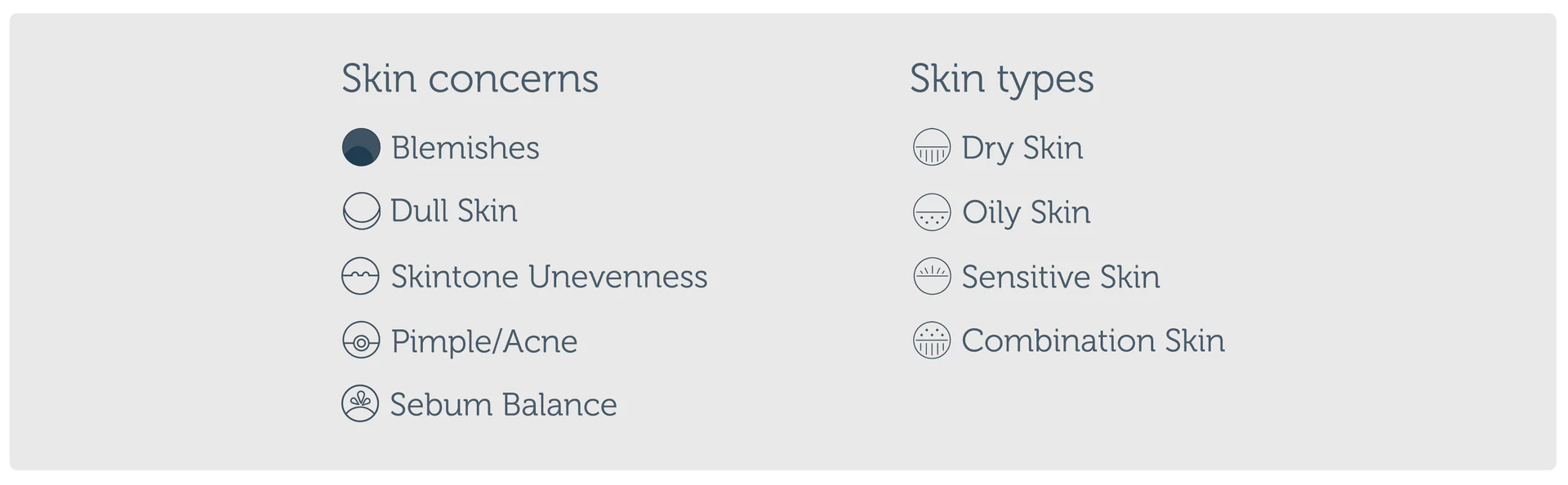The image size is (1568, 485).
Task: Choose the Blemishes text label
Action: (465, 148)
